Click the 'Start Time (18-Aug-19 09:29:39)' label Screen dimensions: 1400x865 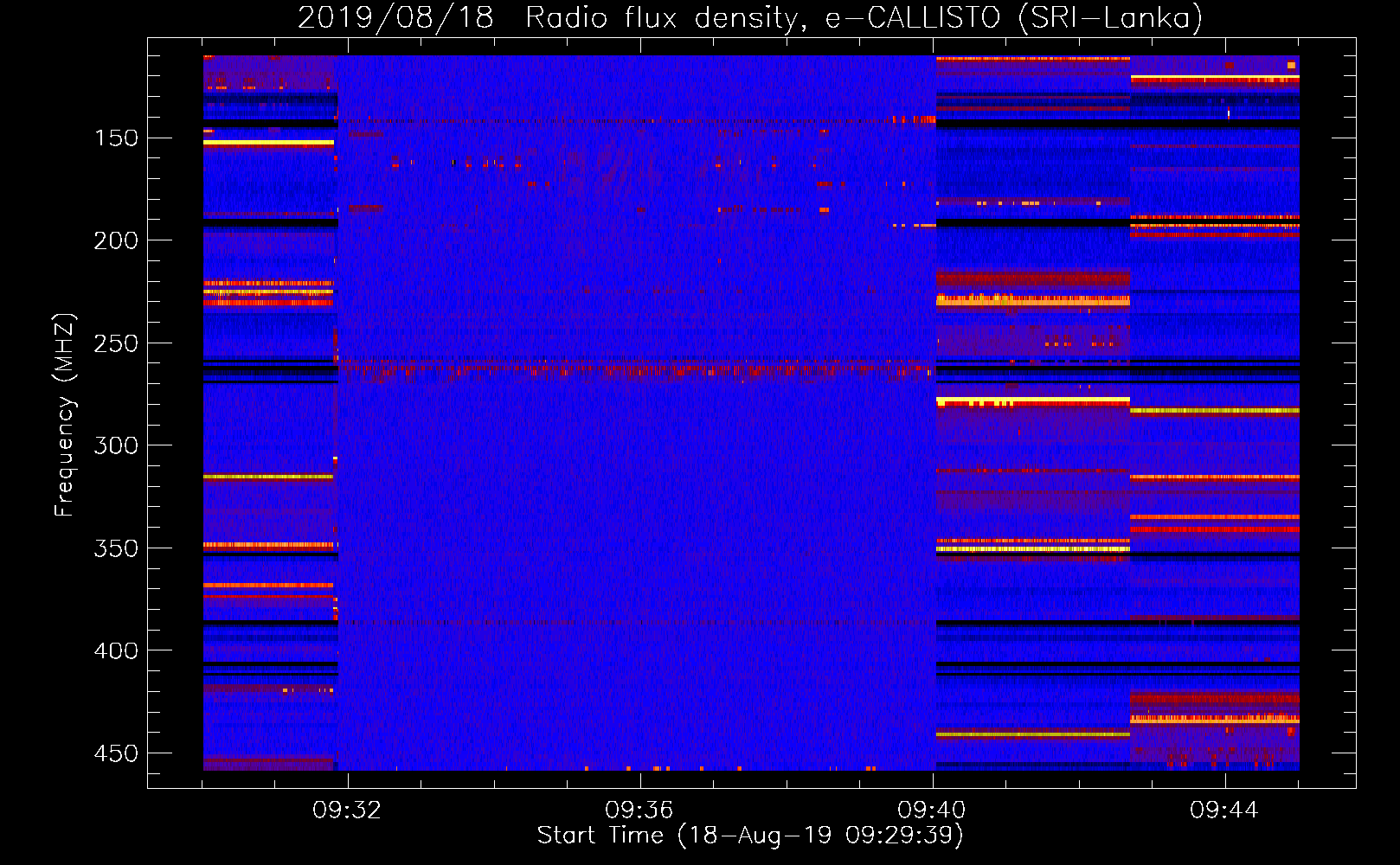[750, 836]
